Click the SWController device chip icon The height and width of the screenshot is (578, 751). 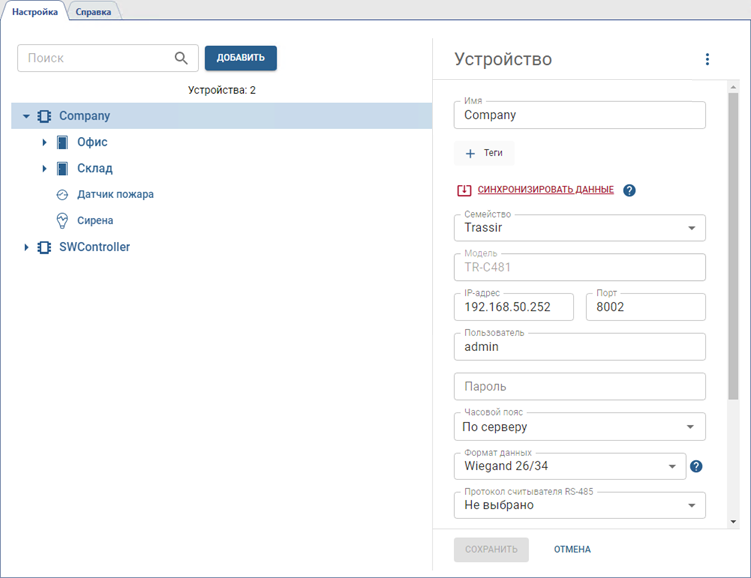[x=44, y=247]
